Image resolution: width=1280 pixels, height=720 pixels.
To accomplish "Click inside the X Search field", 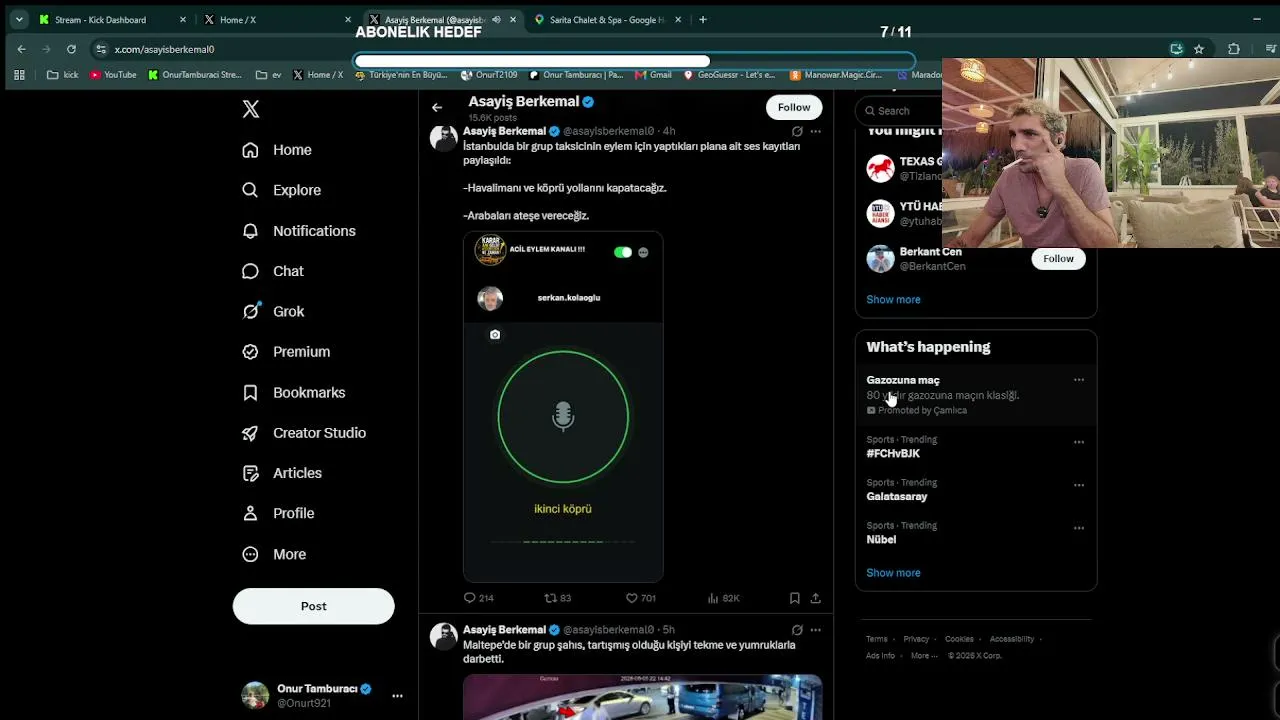I will pyautogui.click(x=900, y=111).
